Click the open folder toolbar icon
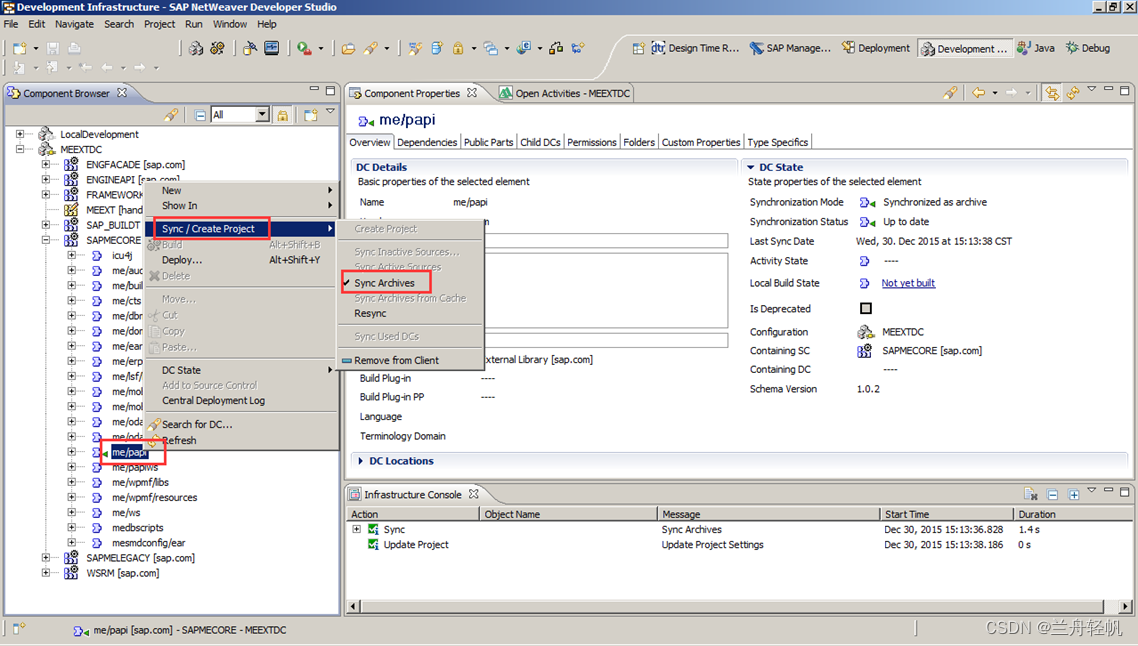This screenshot has height=646, width=1138. point(348,49)
